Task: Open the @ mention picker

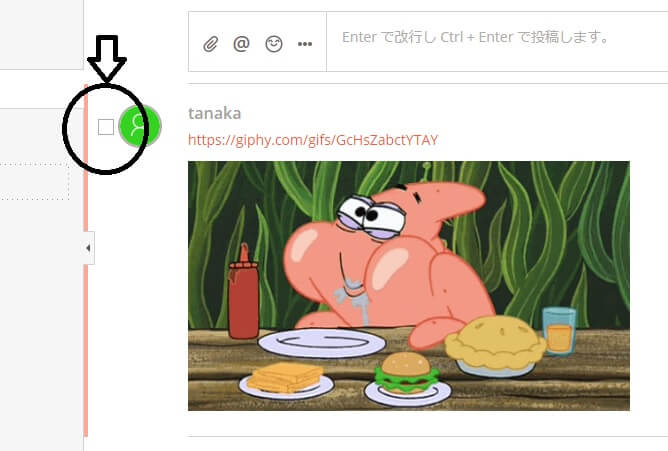Action: coord(242,43)
